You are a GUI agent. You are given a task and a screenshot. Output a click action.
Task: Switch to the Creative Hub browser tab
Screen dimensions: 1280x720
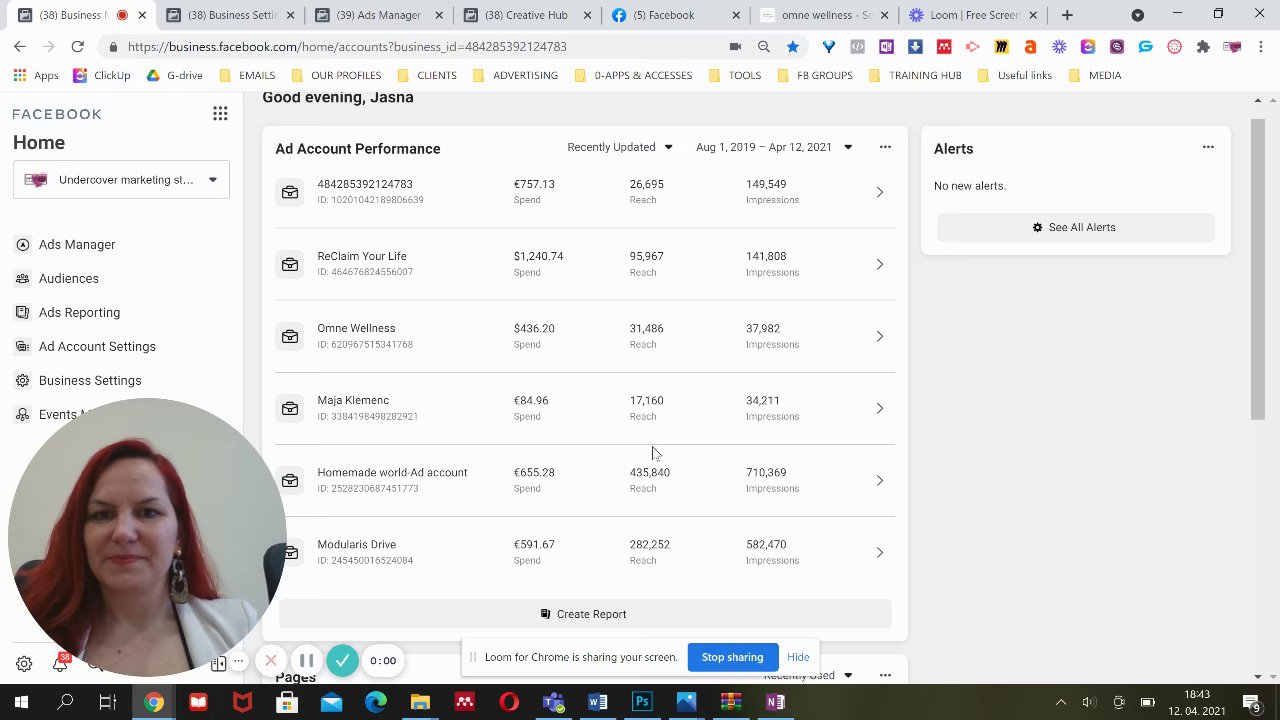528,15
